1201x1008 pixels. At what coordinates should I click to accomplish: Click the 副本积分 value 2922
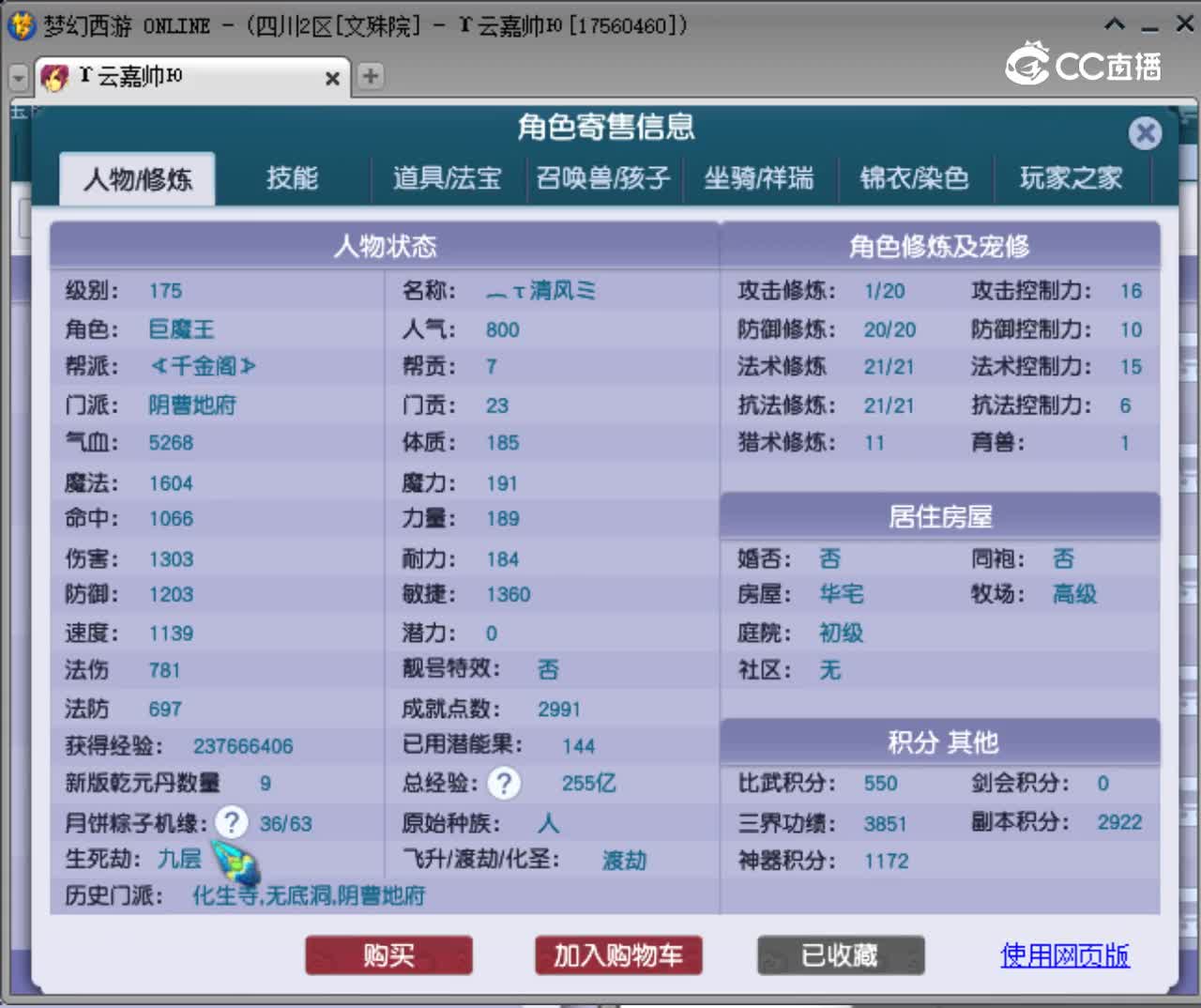coord(1119,822)
